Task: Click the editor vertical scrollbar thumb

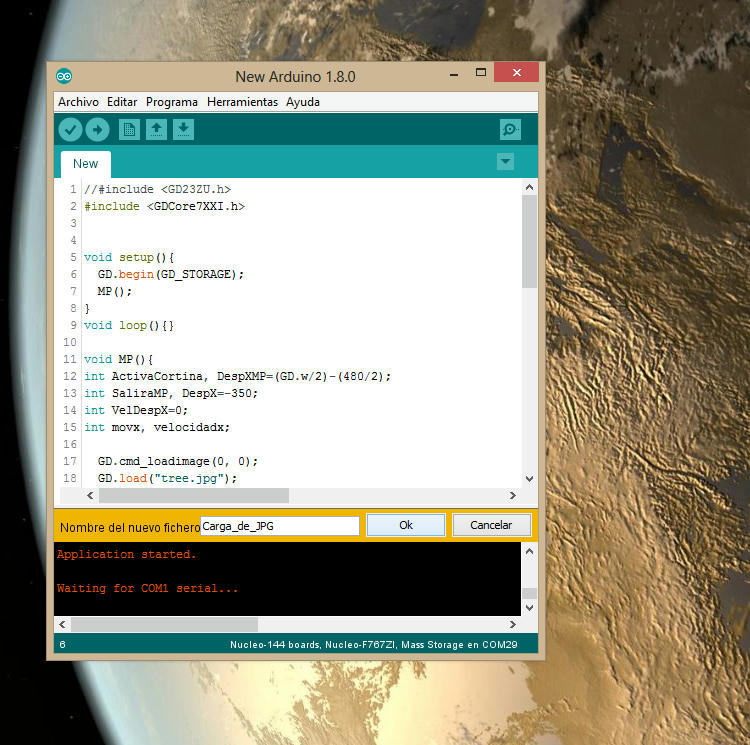Action: (529, 241)
